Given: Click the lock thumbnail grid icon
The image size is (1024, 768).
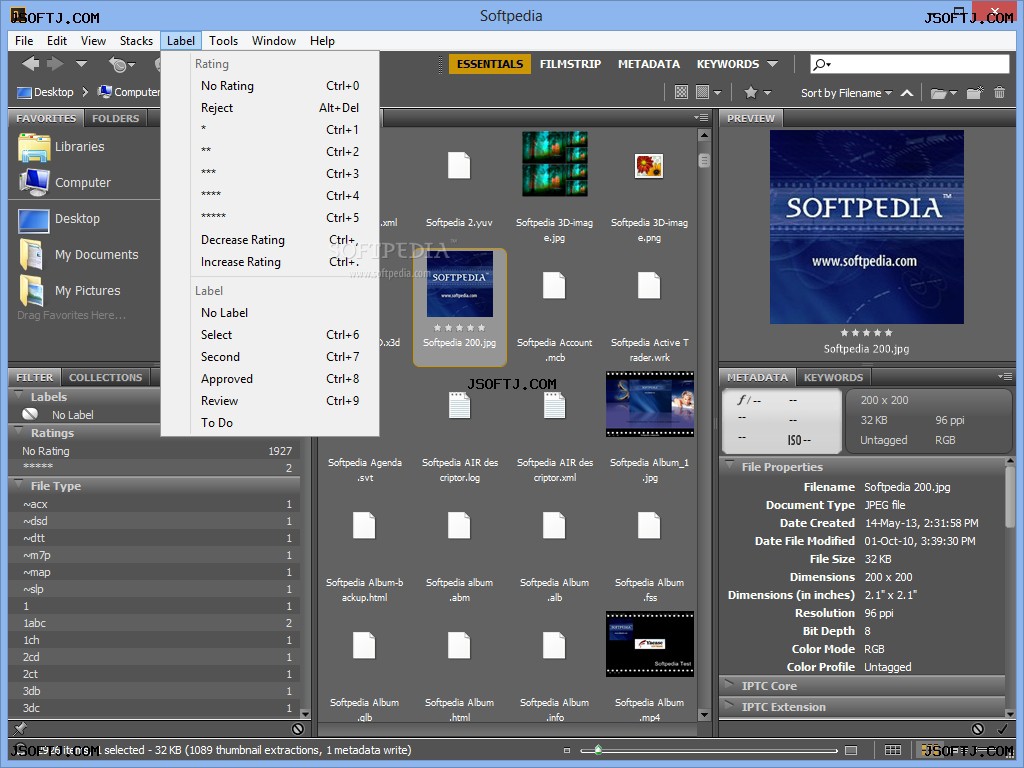Looking at the screenshot, I should point(893,750).
